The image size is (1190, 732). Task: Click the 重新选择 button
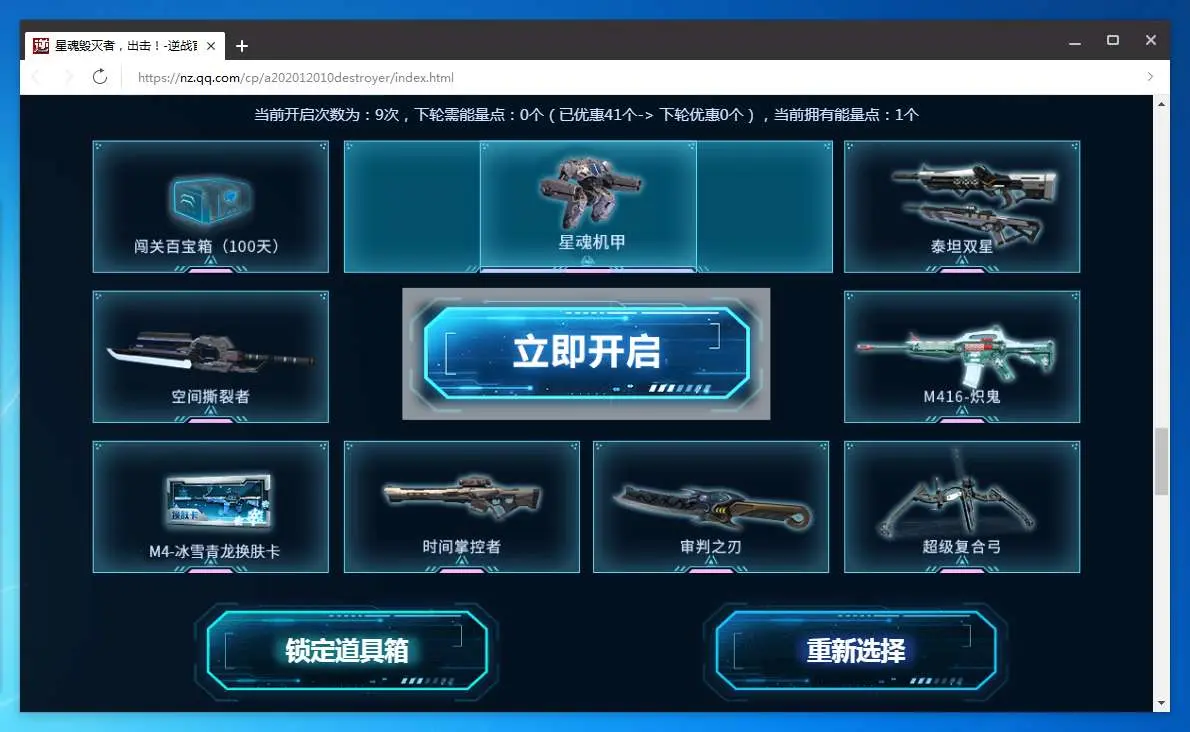(x=855, y=650)
